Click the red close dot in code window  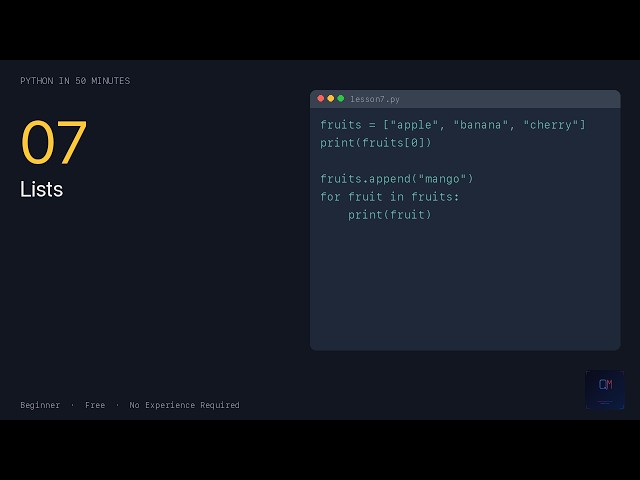pyautogui.click(x=320, y=98)
